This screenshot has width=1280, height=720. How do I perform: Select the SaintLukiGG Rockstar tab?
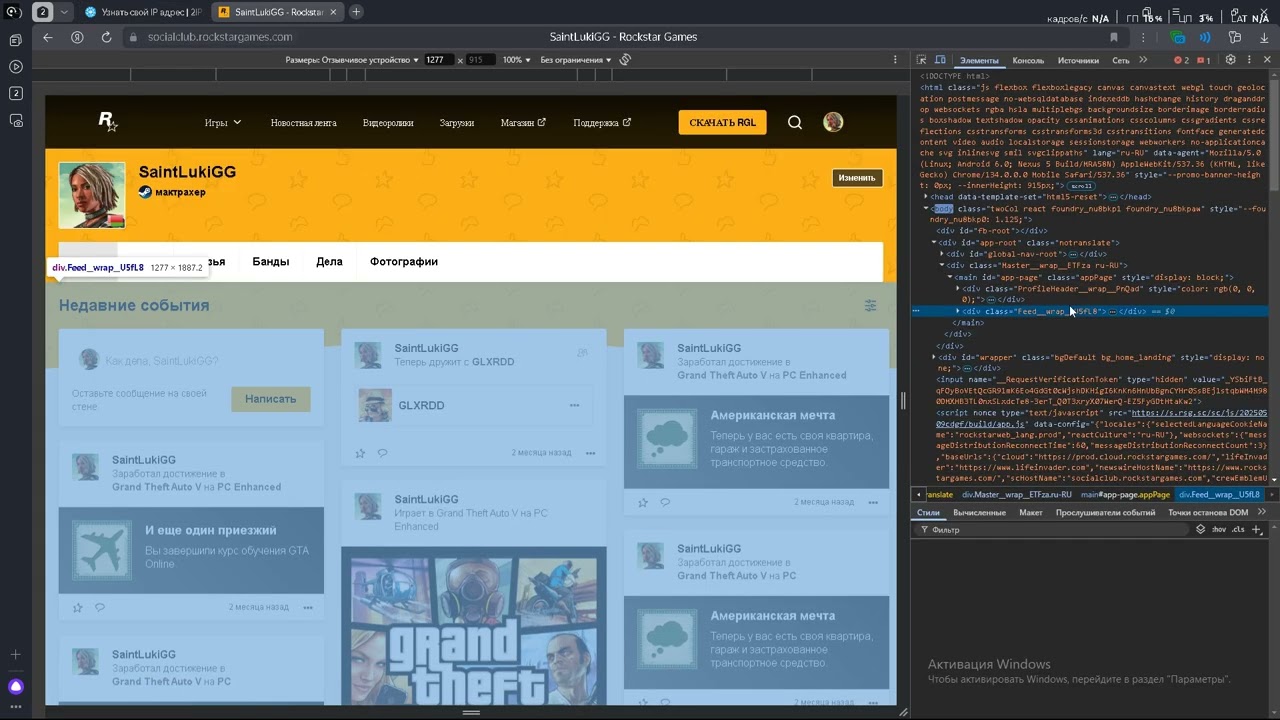click(x=277, y=12)
